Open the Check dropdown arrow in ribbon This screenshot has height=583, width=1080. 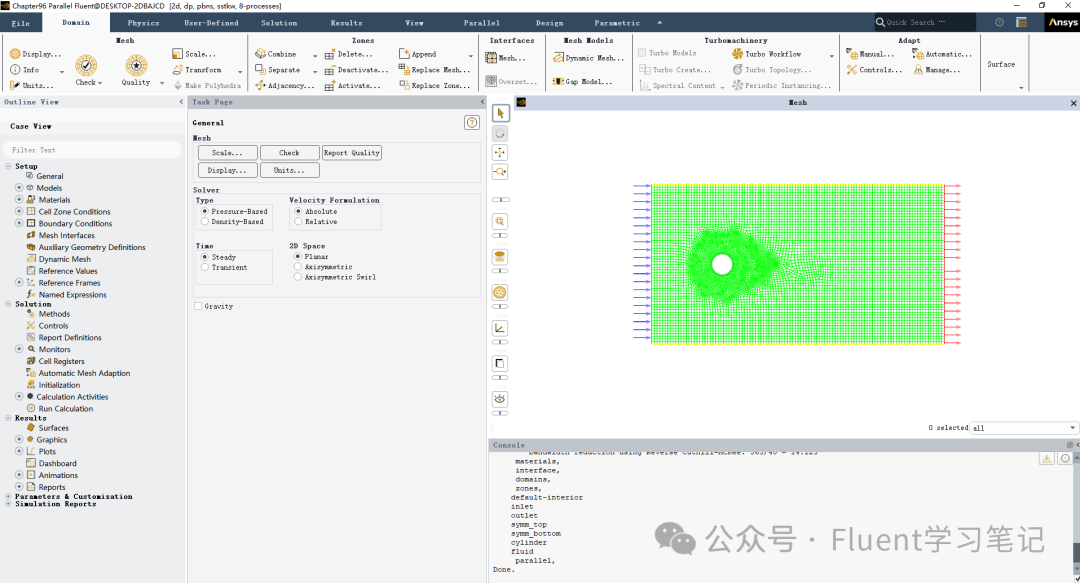(100, 83)
